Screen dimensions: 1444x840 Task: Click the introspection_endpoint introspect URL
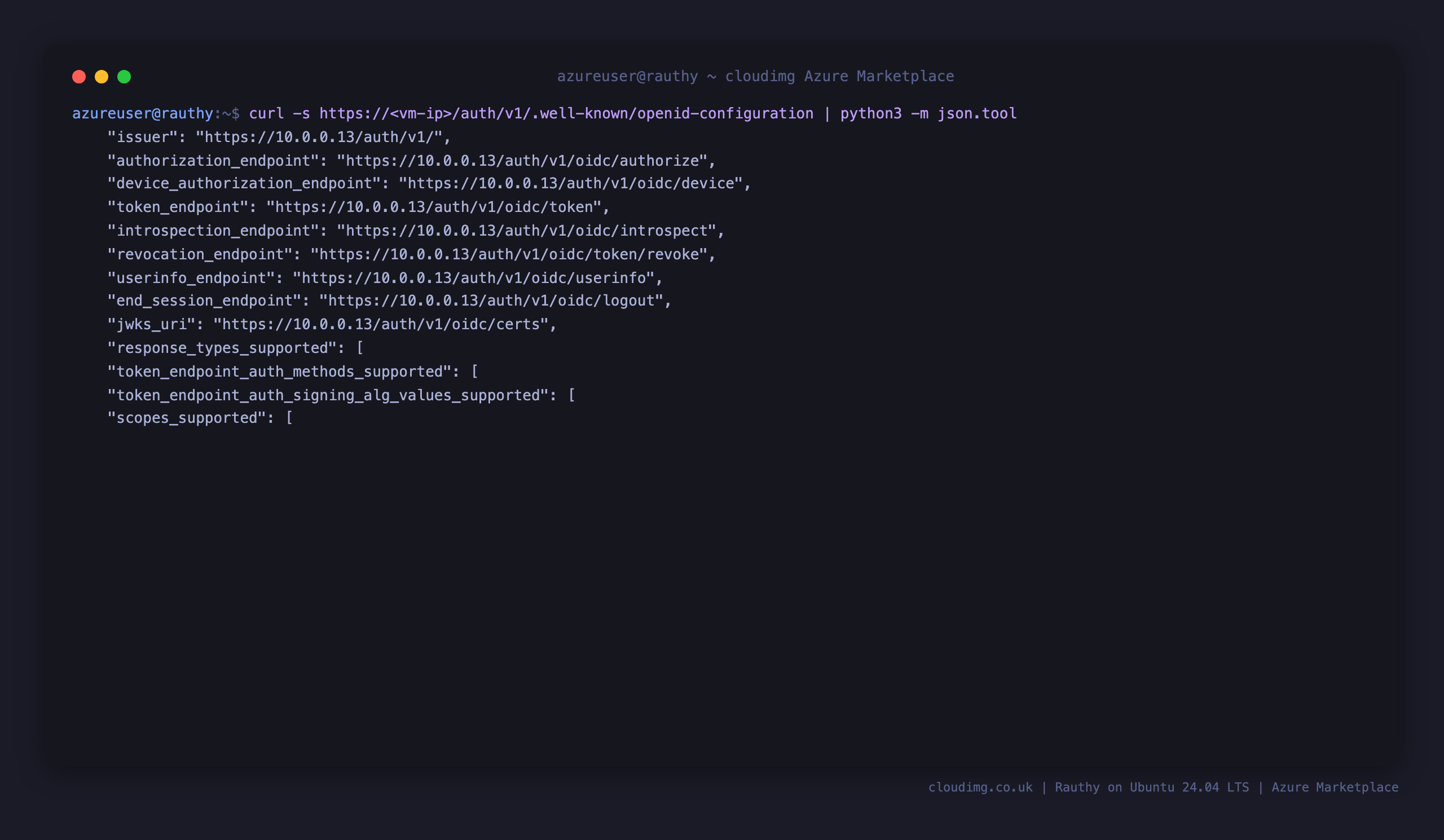pos(527,231)
